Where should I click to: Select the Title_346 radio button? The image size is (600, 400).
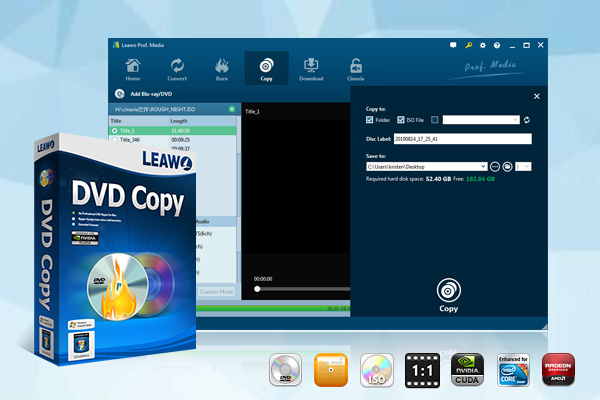point(114,140)
